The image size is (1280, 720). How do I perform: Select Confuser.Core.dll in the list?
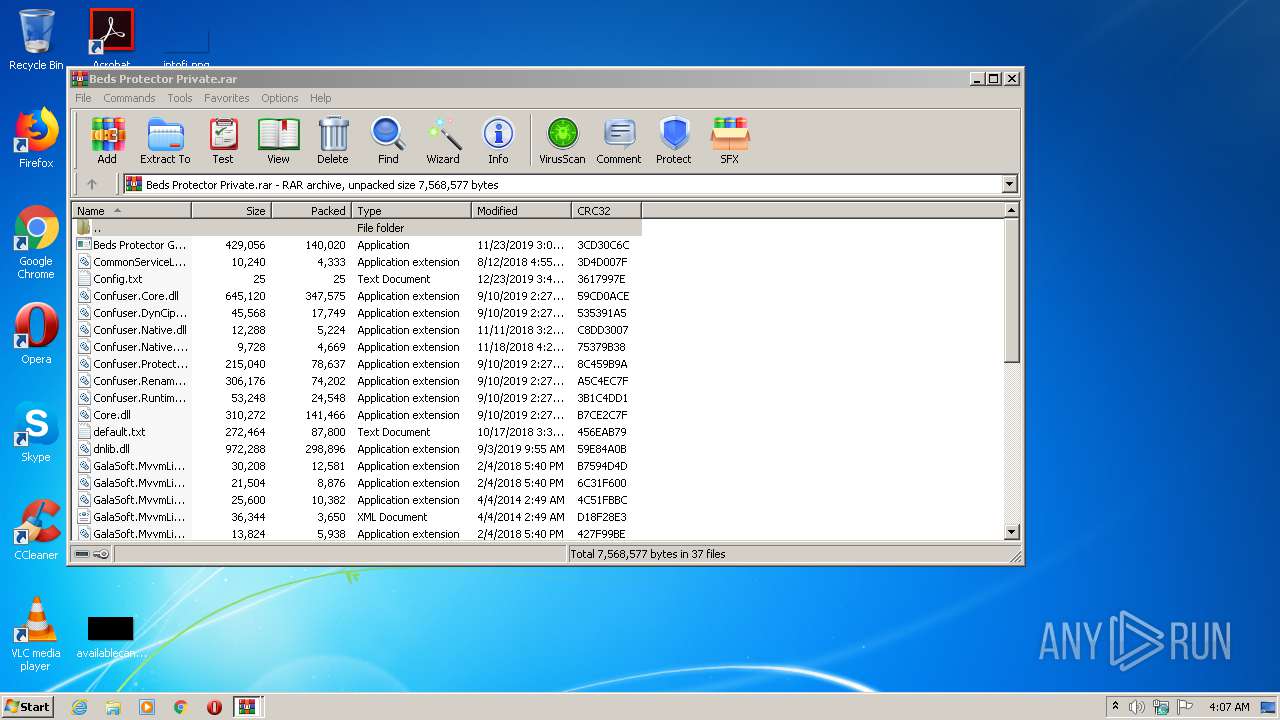coord(135,296)
